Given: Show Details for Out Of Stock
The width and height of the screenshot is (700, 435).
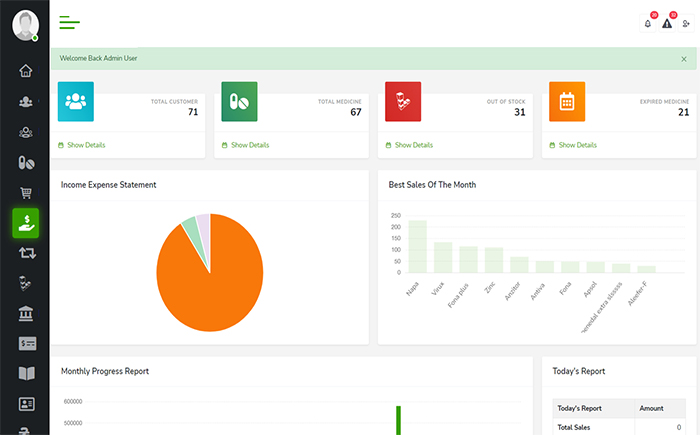Looking at the screenshot, I should click(x=414, y=145).
